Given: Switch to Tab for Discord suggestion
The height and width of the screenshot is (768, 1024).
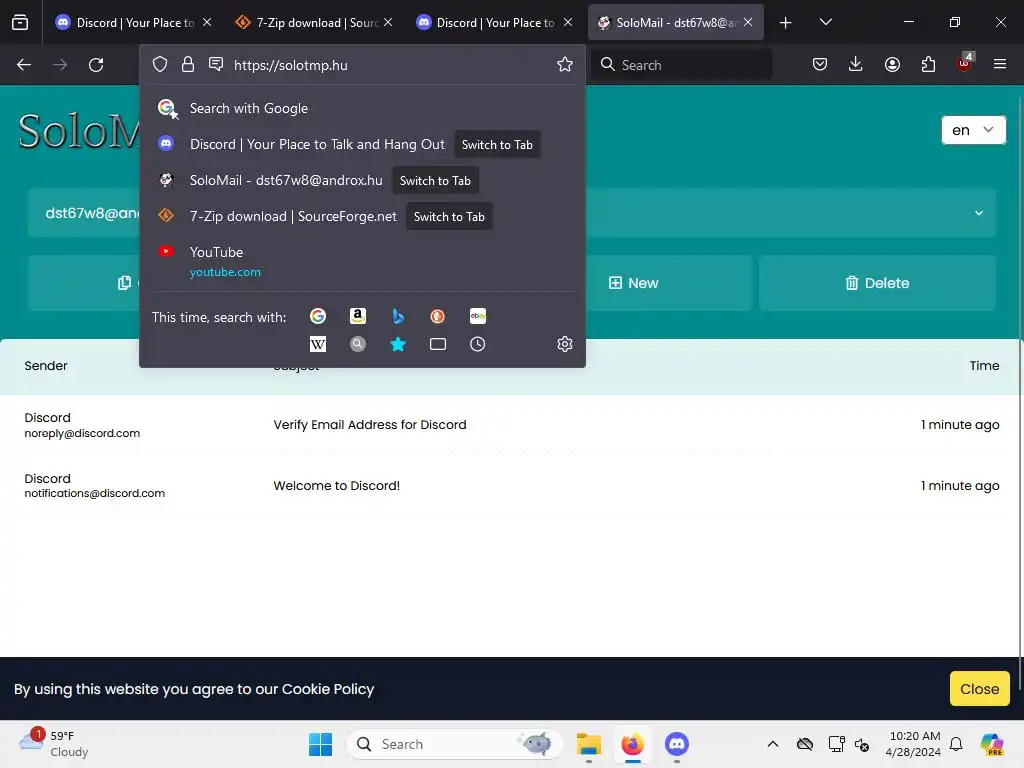Looking at the screenshot, I should (x=497, y=144).
